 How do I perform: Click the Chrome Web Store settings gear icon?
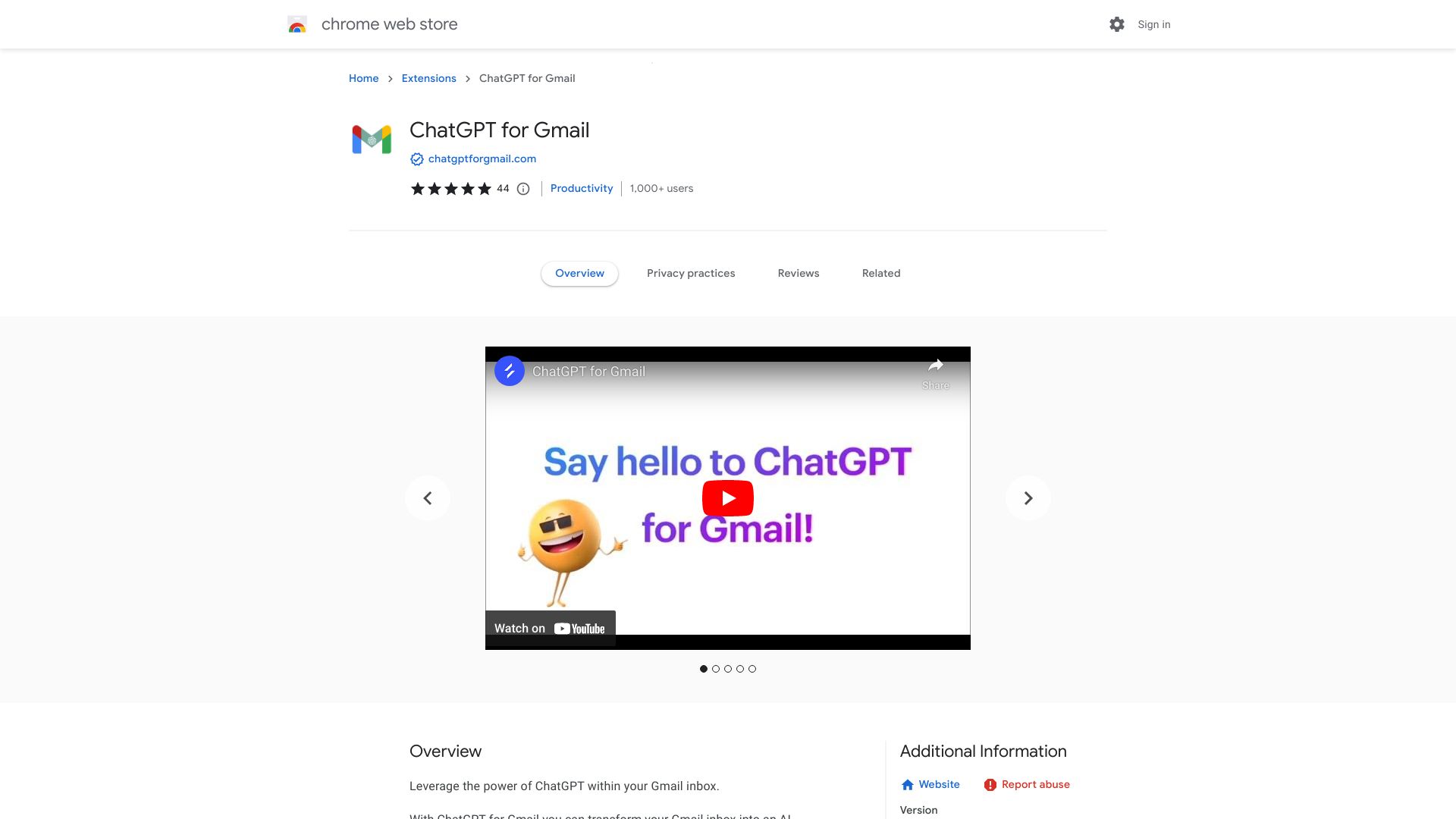pos(1117,24)
